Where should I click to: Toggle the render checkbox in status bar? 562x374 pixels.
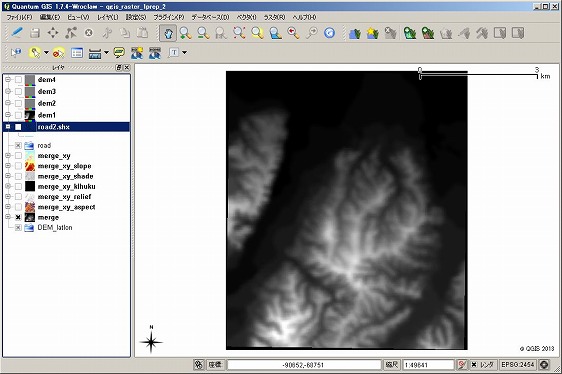point(474,365)
